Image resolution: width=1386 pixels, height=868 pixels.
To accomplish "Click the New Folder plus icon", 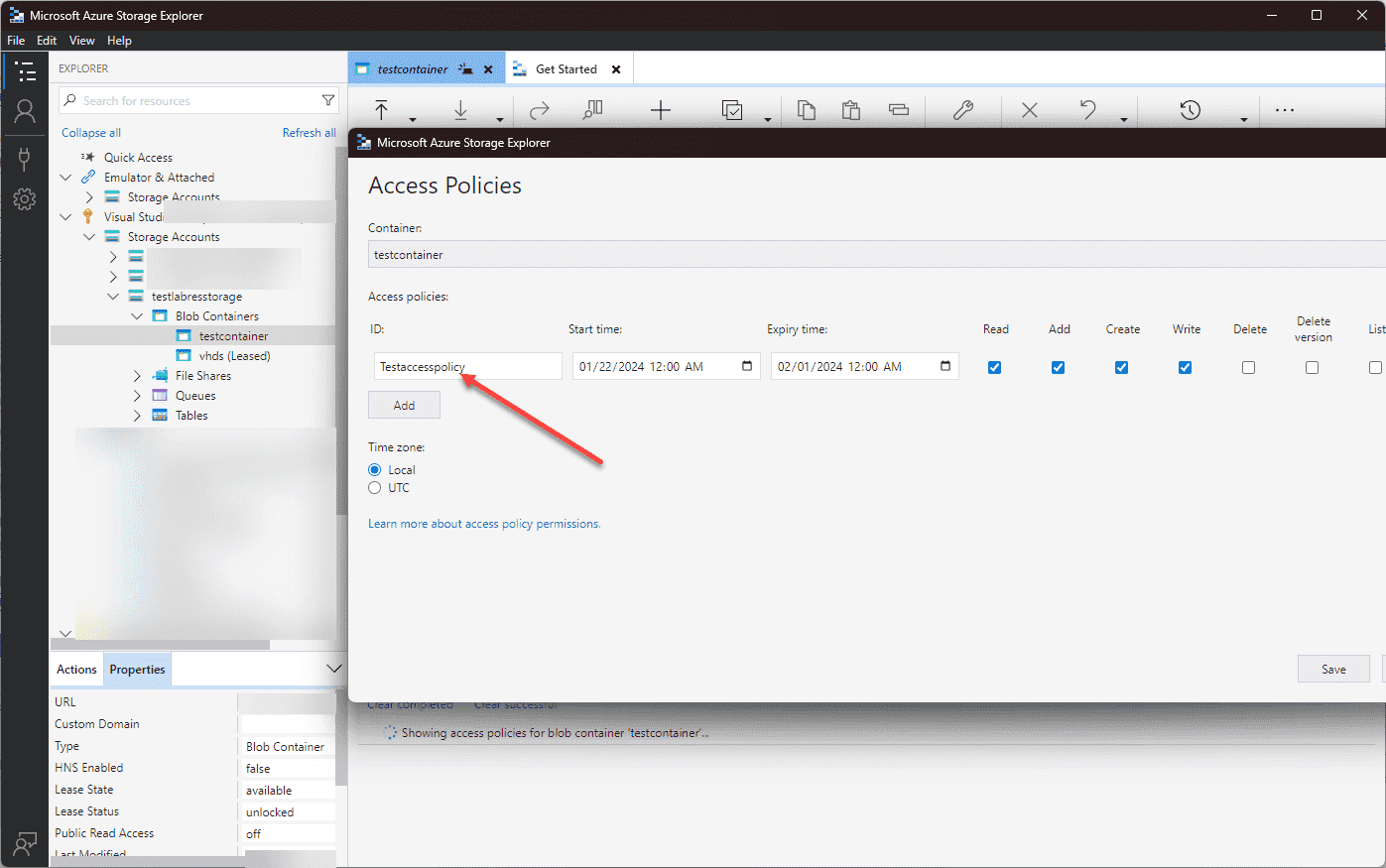I will tap(661, 110).
